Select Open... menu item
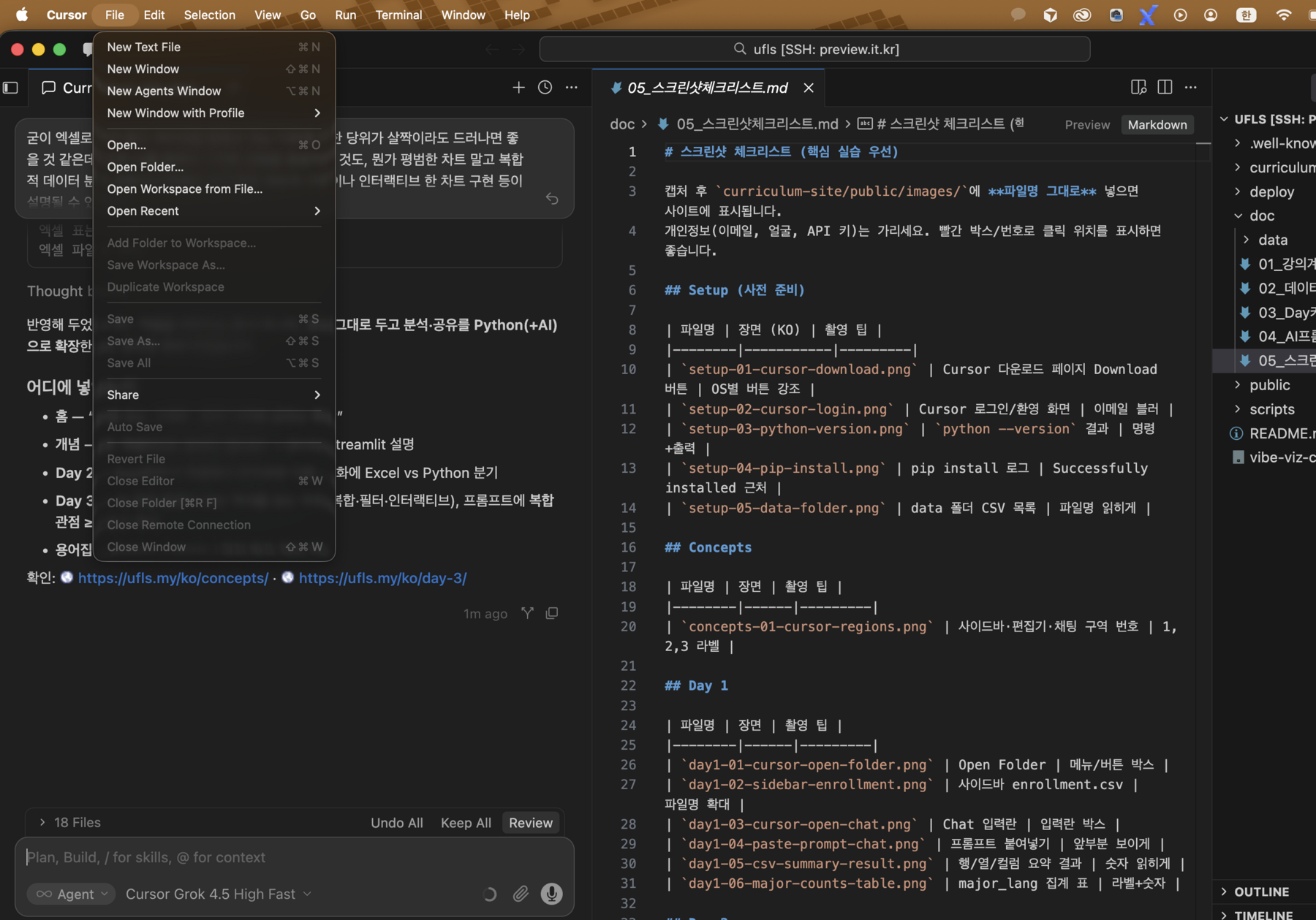Screen dimensions: 1316x920 [x=213, y=145]
